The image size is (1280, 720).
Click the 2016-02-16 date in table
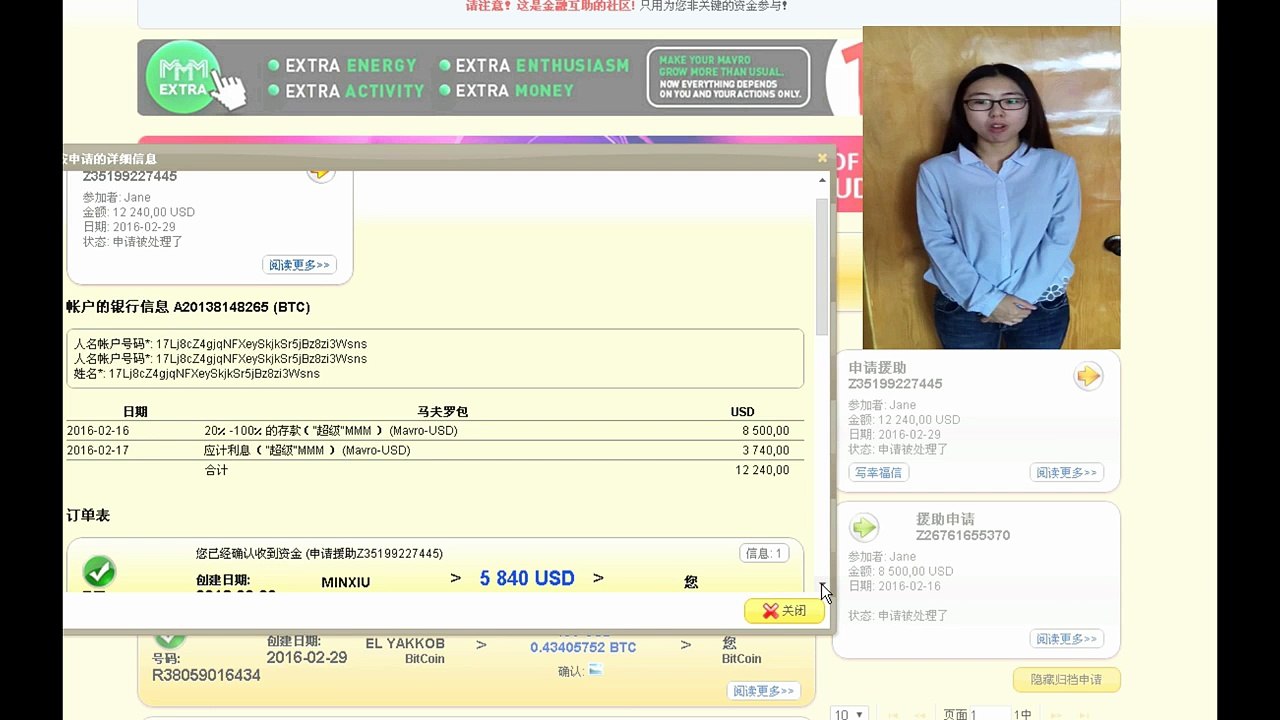point(98,431)
